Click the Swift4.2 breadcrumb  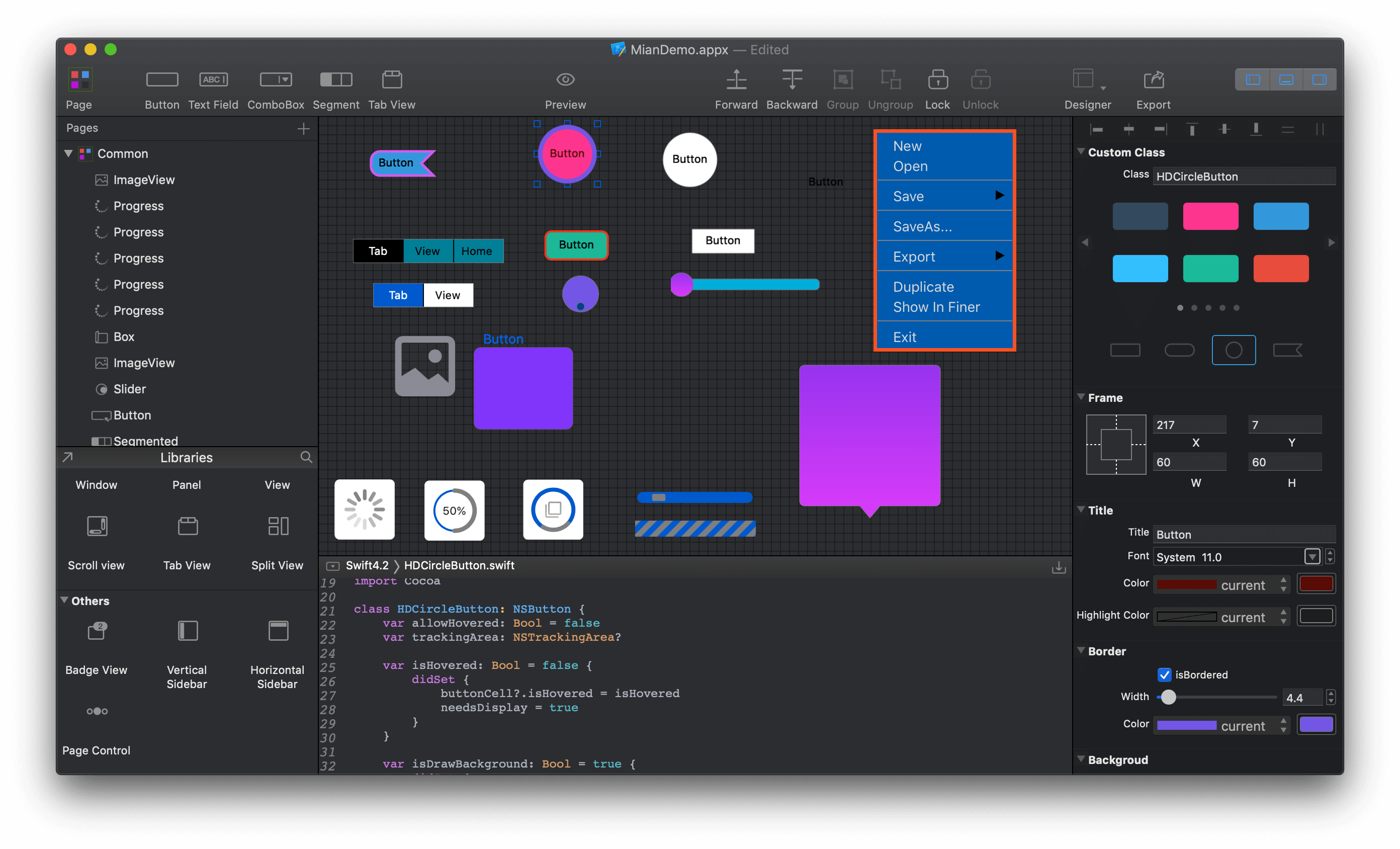pos(367,565)
